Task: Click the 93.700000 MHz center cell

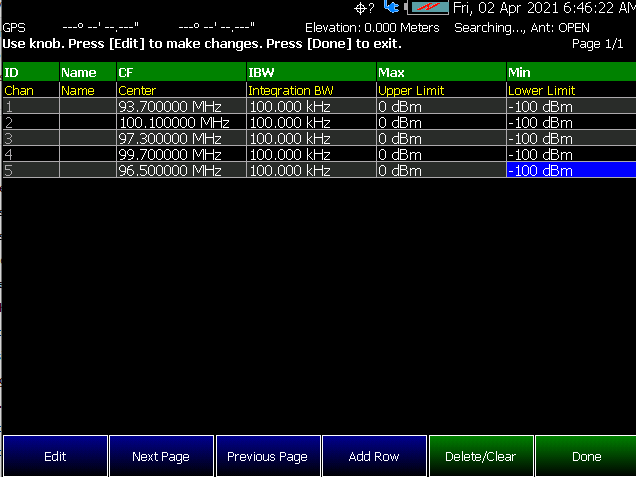Action: coord(181,106)
